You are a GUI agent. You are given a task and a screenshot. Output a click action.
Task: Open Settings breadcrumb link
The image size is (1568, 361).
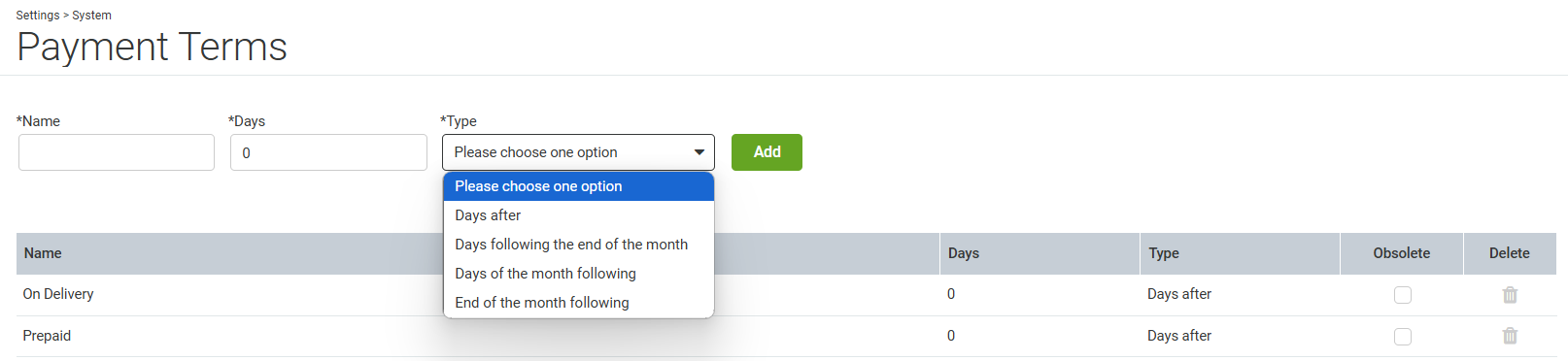click(x=38, y=16)
